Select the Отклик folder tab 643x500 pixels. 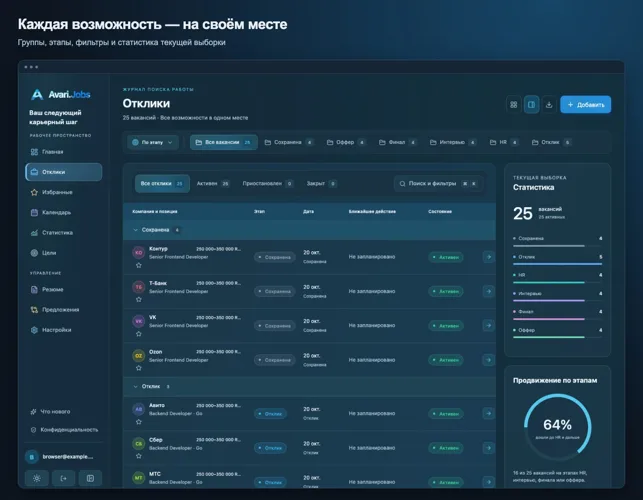click(551, 142)
